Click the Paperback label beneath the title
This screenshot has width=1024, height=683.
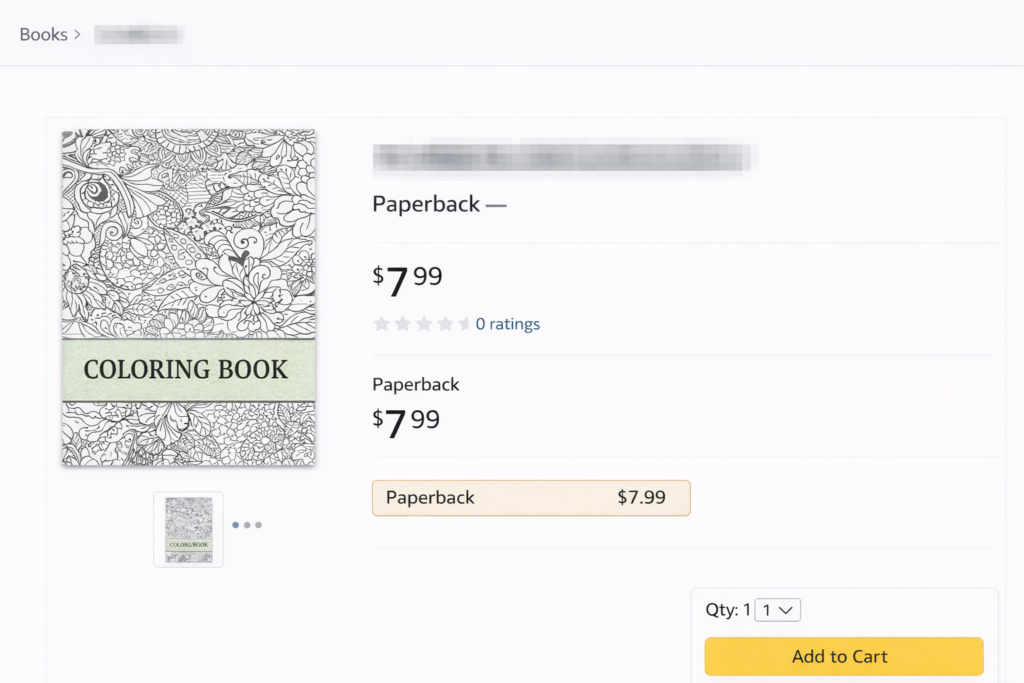point(426,204)
